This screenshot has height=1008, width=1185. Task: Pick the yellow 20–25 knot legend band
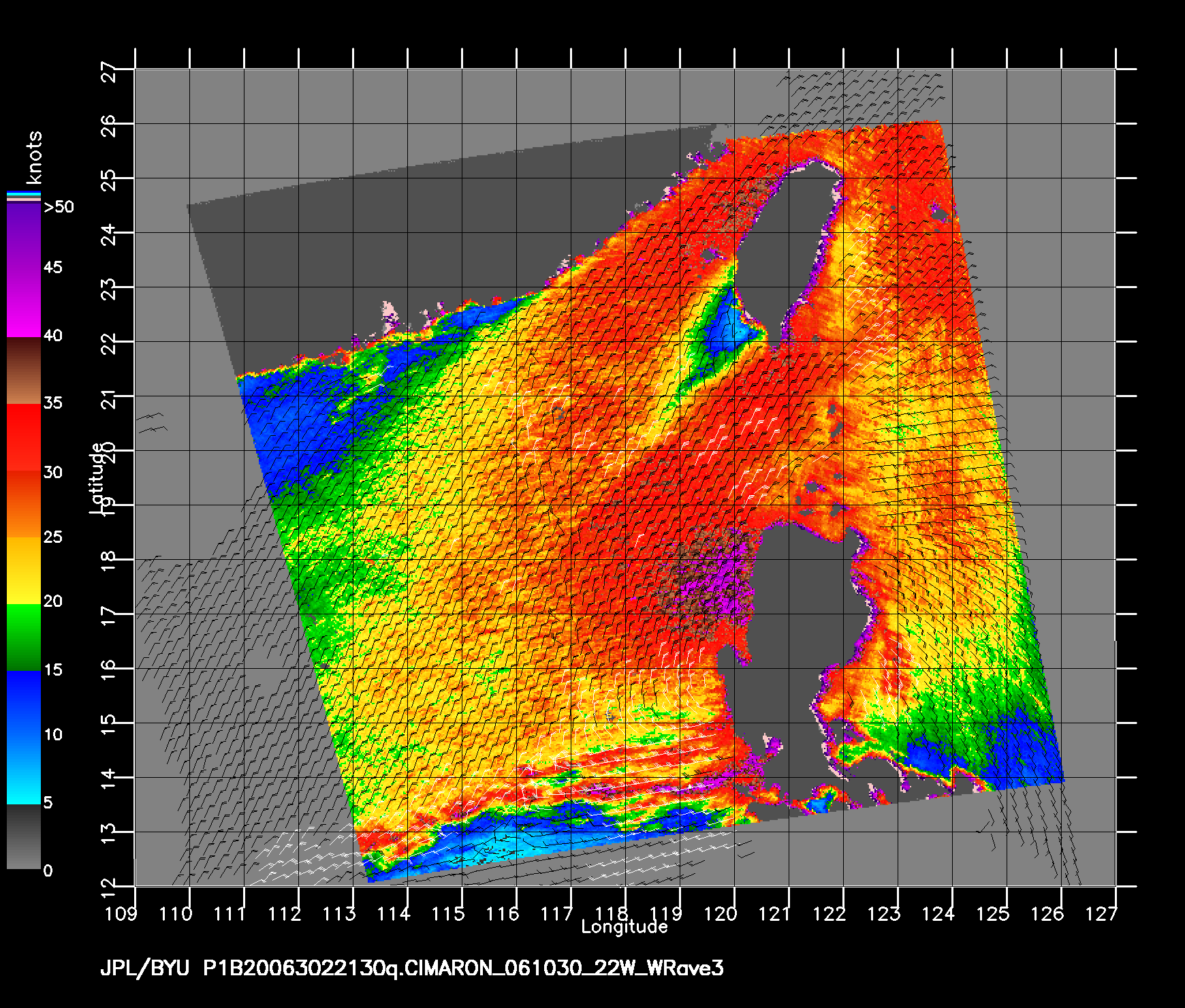coord(24,571)
